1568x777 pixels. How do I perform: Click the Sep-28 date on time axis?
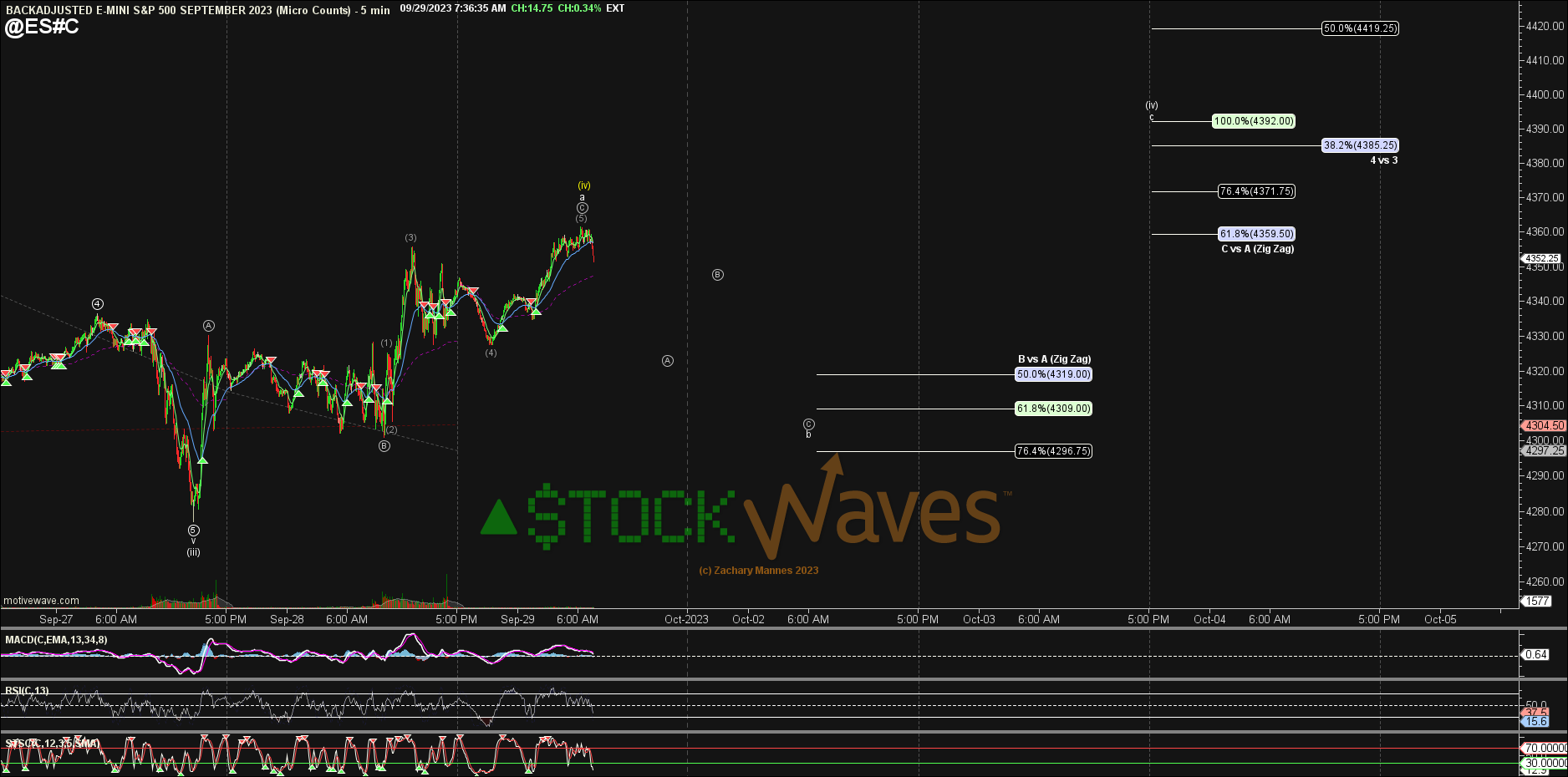click(x=287, y=619)
